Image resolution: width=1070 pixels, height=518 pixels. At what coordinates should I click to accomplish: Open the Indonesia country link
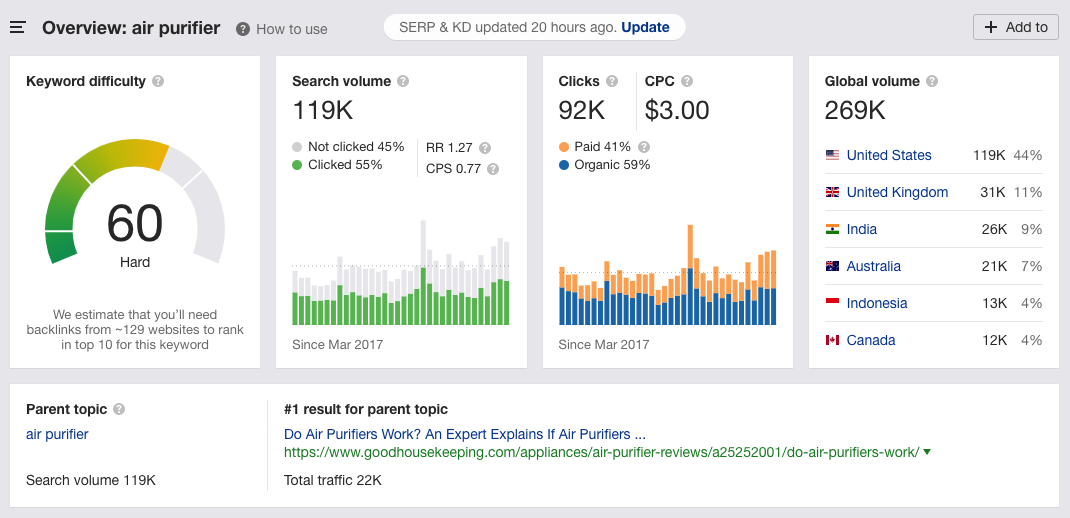tap(876, 303)
